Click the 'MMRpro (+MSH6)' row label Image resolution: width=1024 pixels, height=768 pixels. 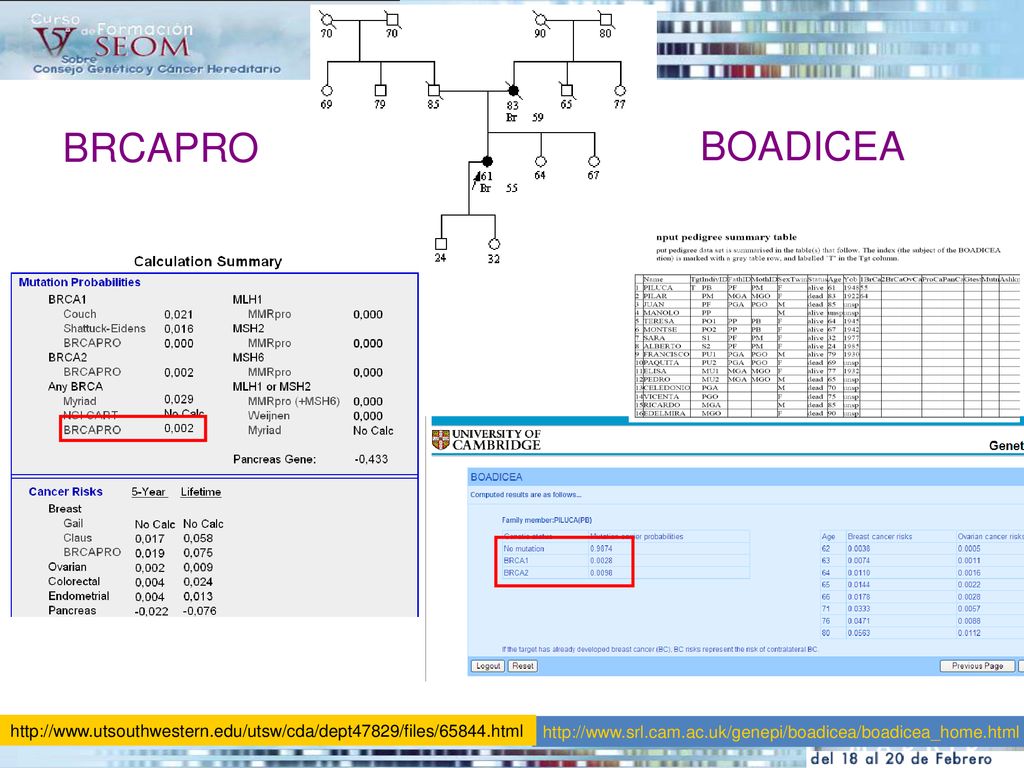tap(294, 401)
